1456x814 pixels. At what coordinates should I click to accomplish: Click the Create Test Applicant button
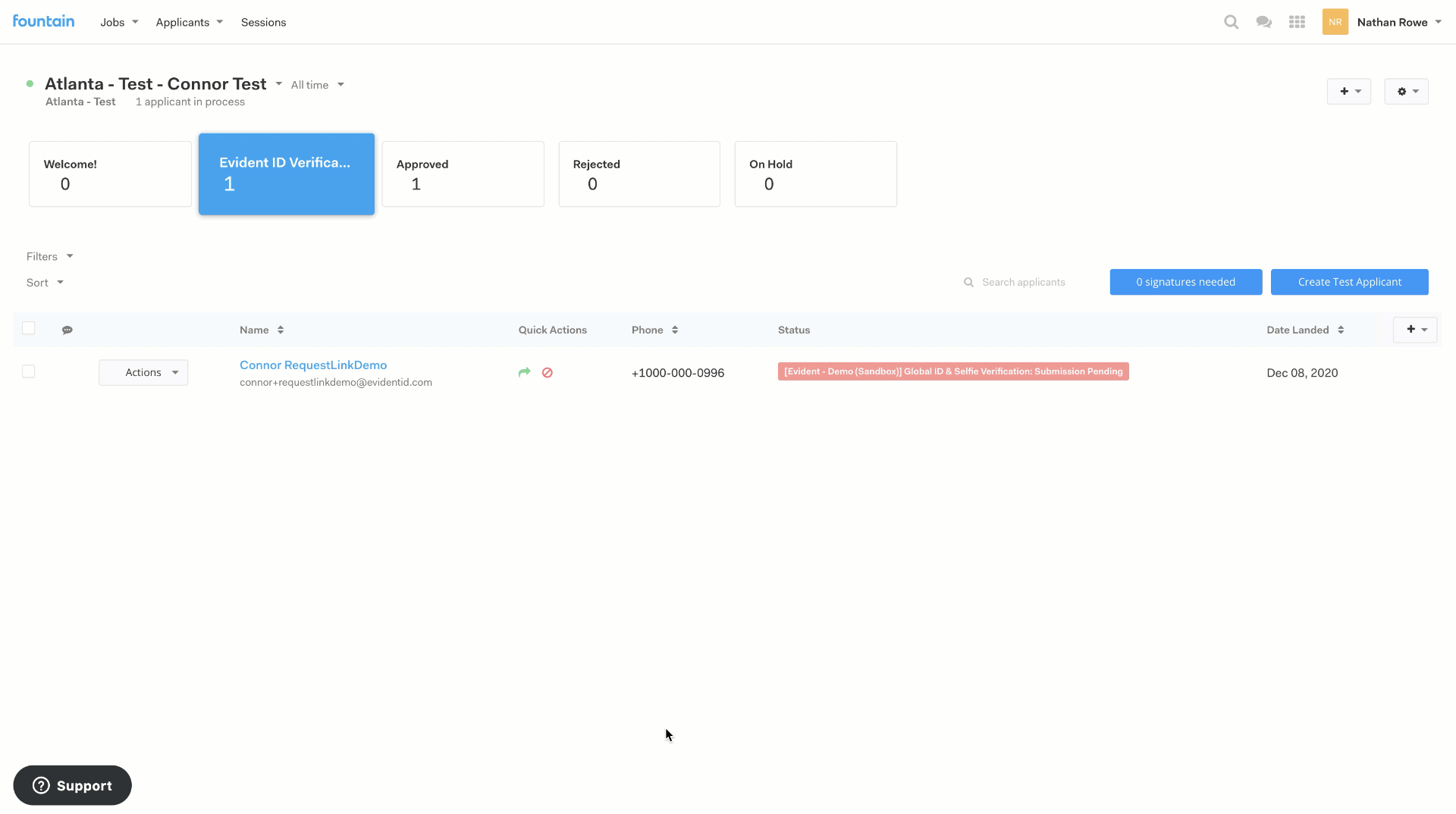[1349, 282]
